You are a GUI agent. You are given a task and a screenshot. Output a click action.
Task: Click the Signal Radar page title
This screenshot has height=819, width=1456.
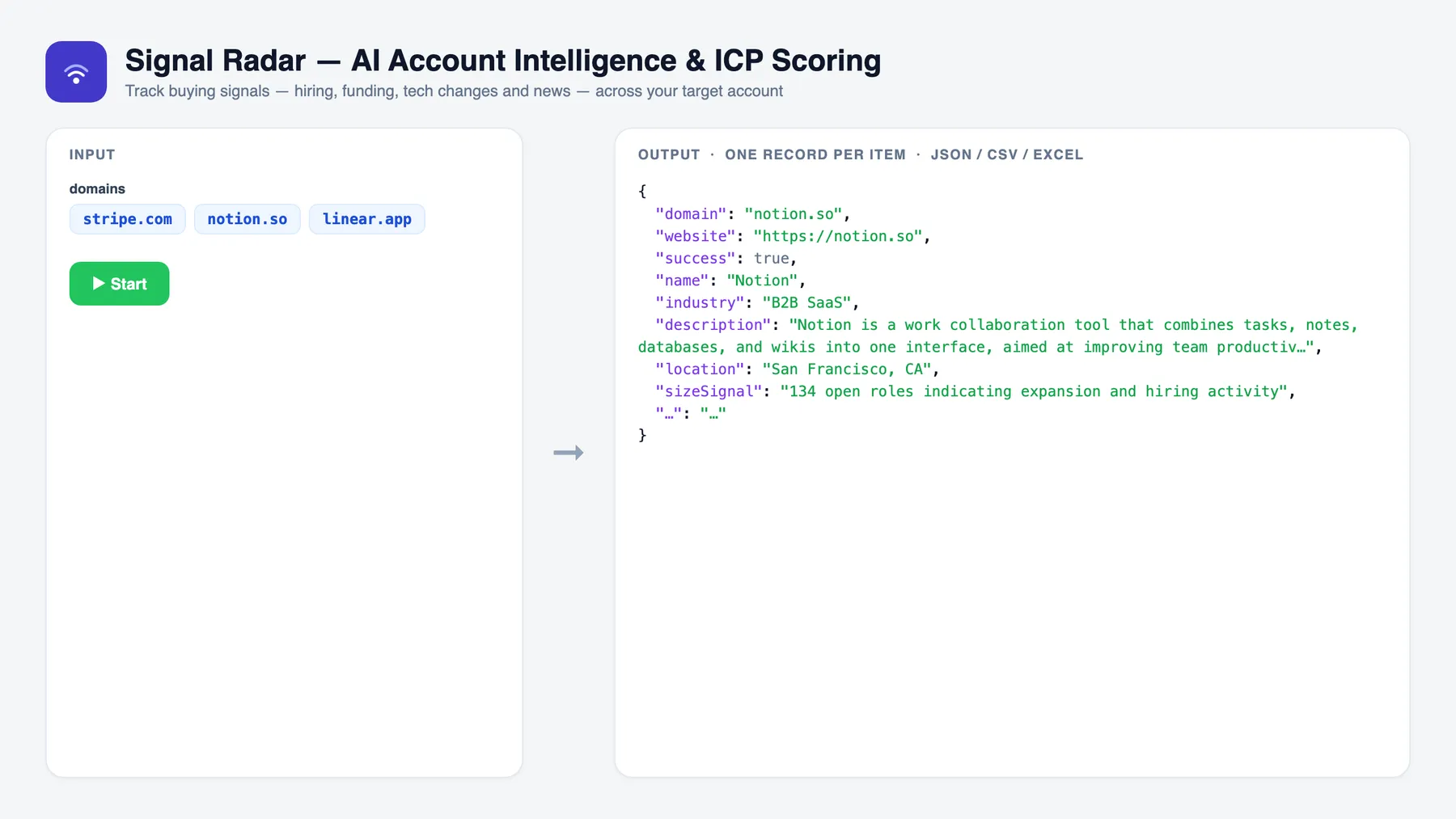pos(503,61)
